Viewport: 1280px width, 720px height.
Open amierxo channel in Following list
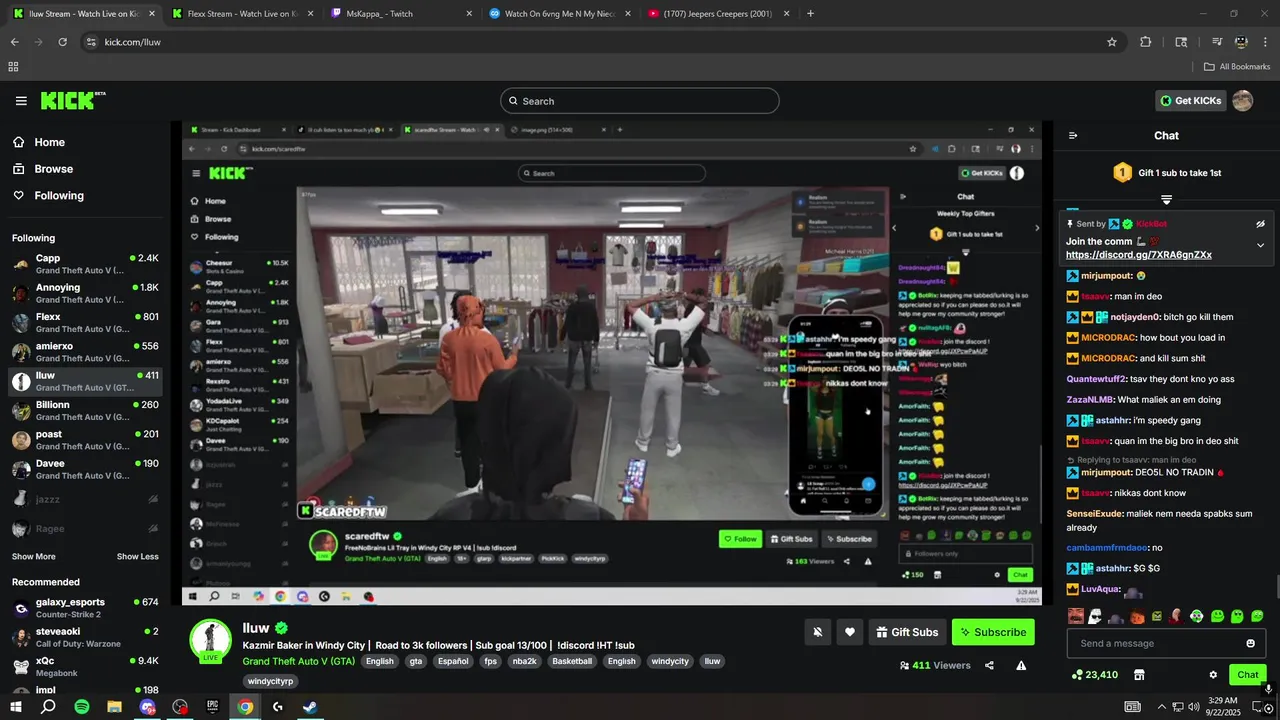pyautogui.click(x=85, y=352)
